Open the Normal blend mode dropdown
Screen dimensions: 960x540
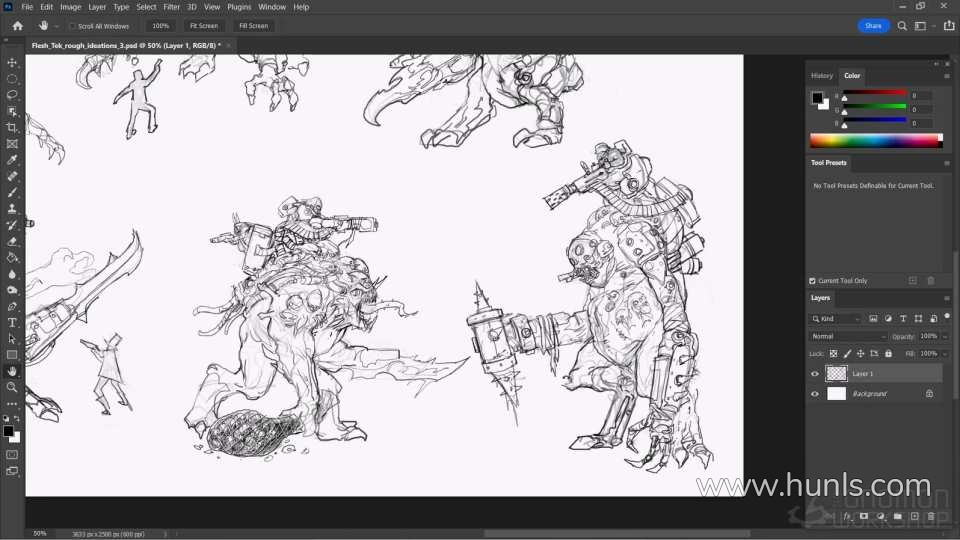(x=848, y=336)
